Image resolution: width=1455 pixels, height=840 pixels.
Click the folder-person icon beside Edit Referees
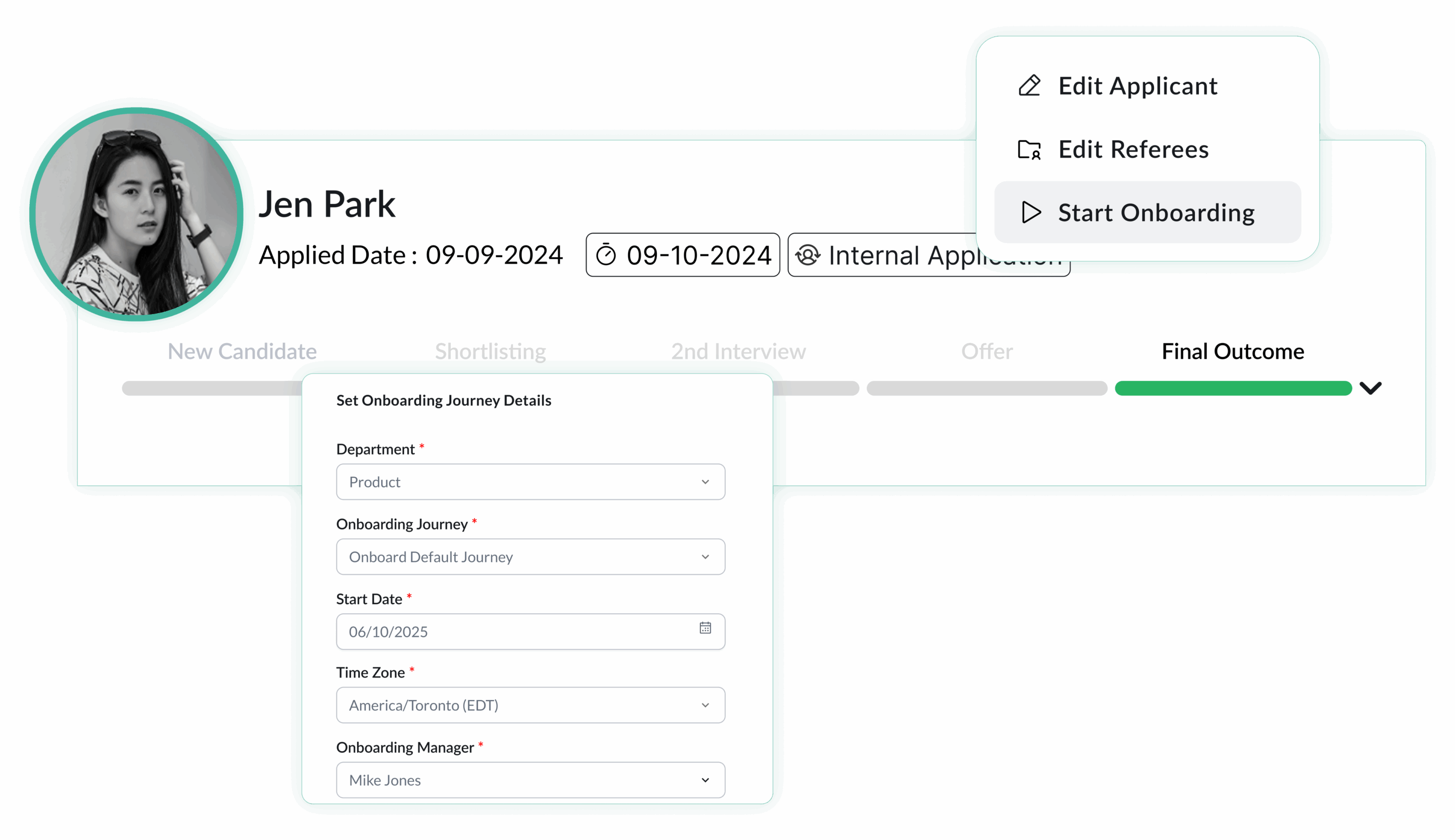point(1029,150)
